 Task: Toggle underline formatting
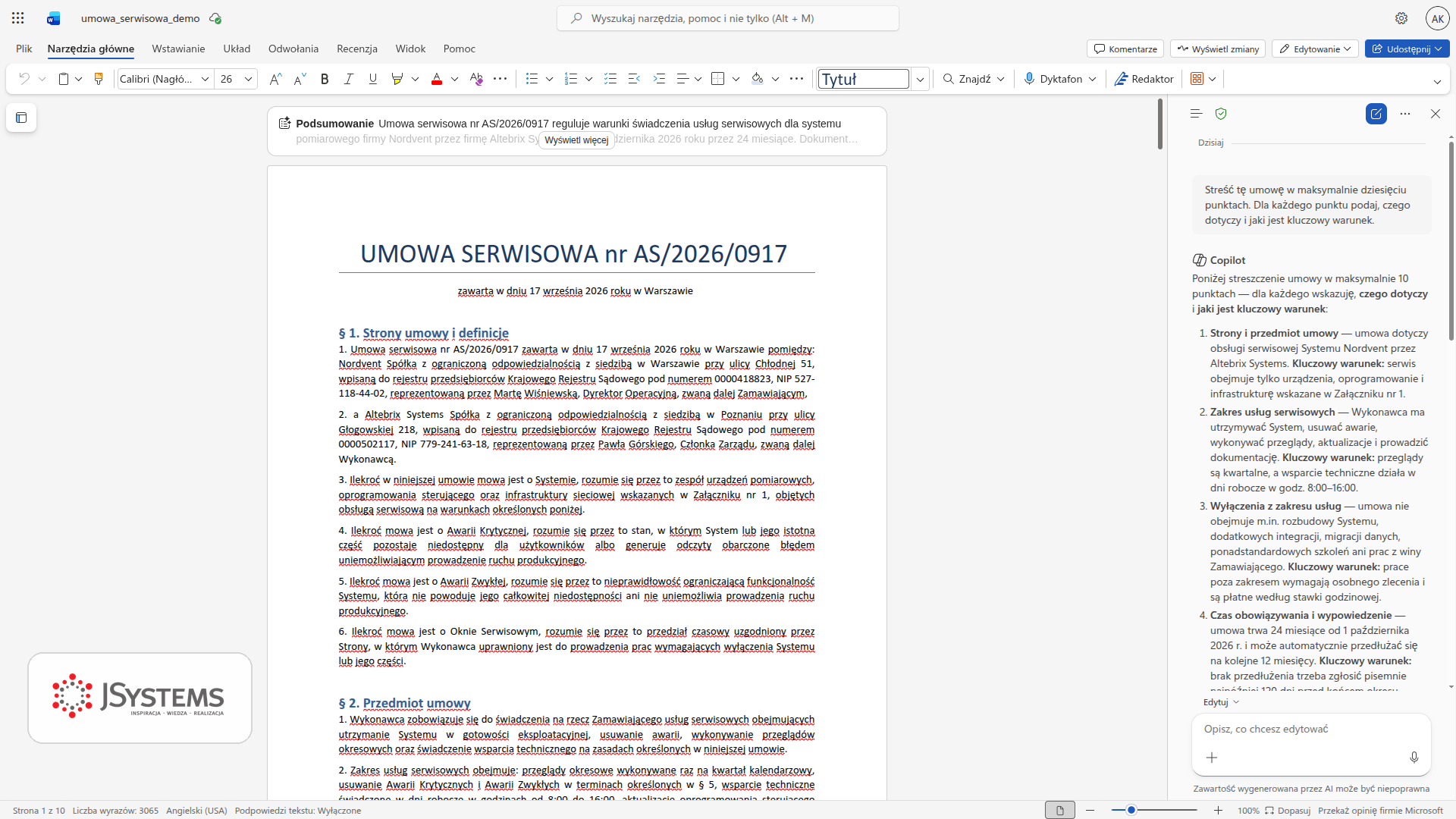tap(373, 79)
